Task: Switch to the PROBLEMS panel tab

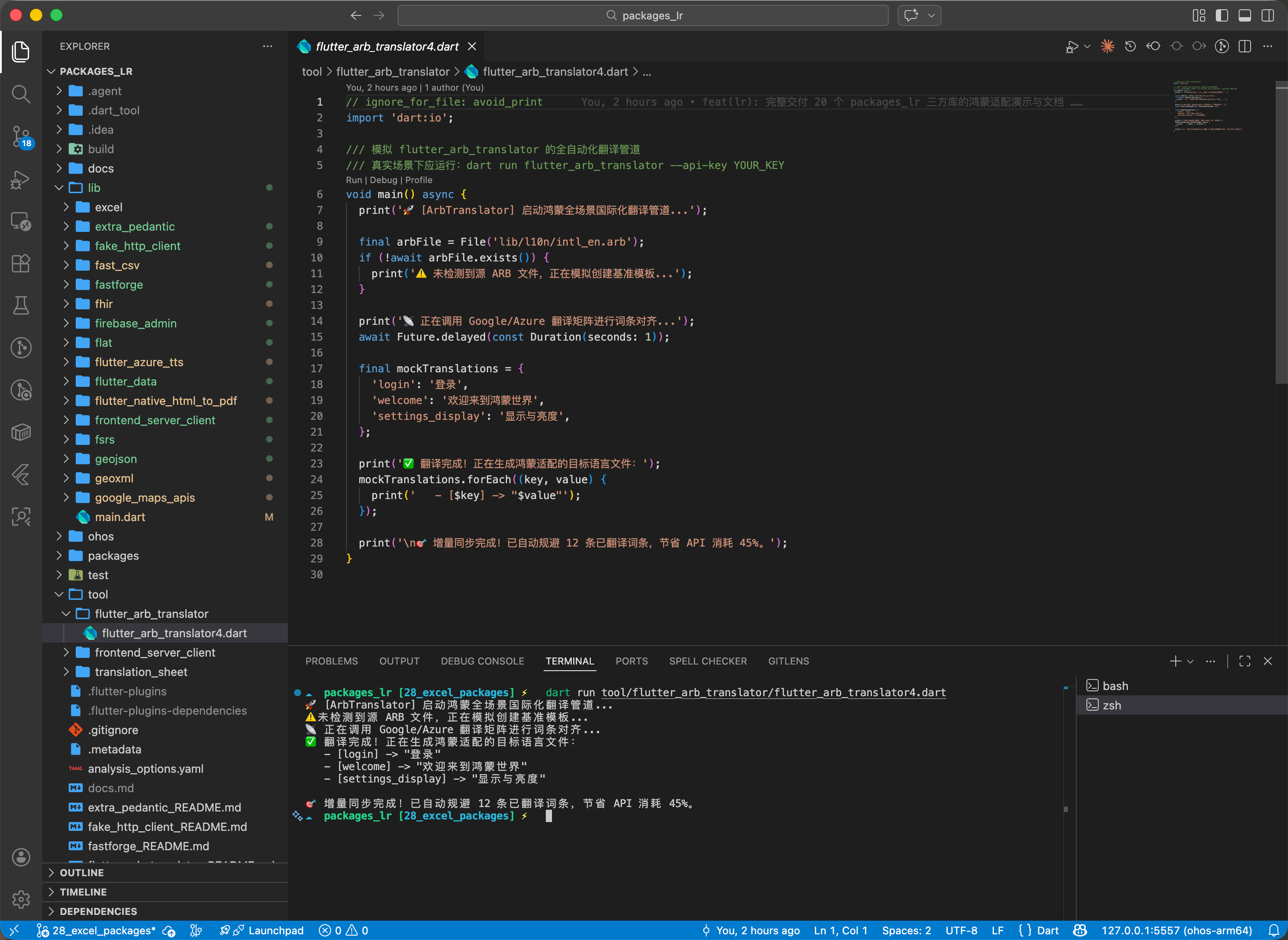Action: coord(331,661)
